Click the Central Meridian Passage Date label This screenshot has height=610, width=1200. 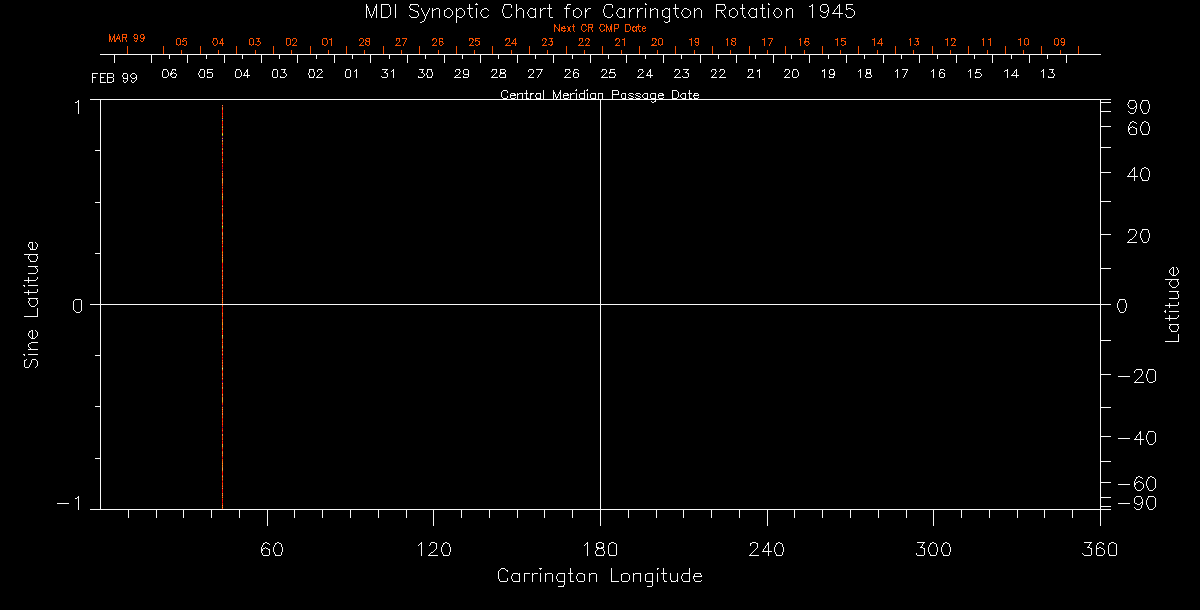pos(599,95)
